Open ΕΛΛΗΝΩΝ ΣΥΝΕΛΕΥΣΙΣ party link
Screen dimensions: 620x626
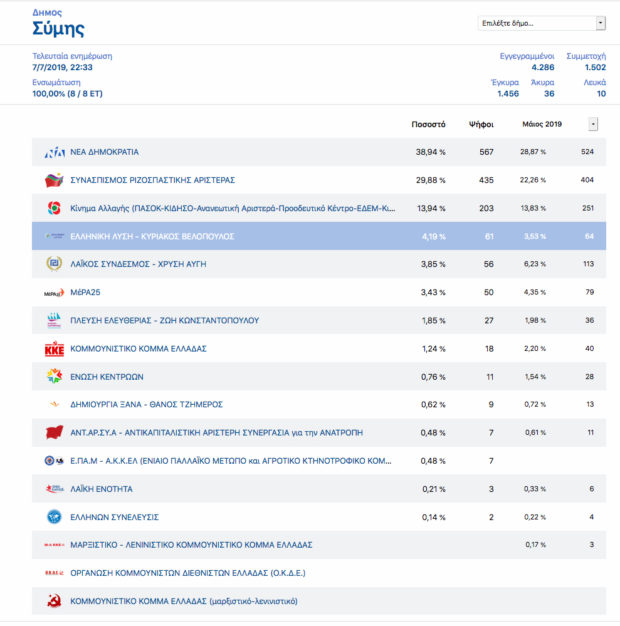point(115,517)
